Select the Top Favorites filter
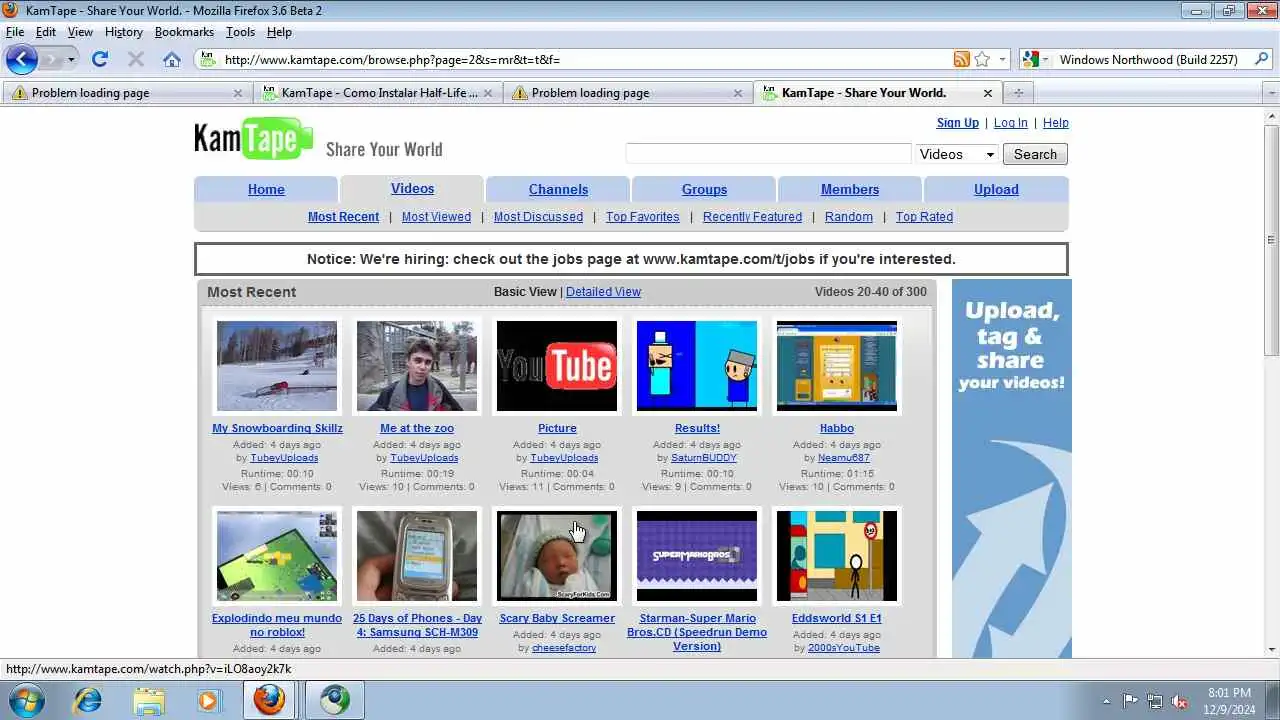 (642, 217)
